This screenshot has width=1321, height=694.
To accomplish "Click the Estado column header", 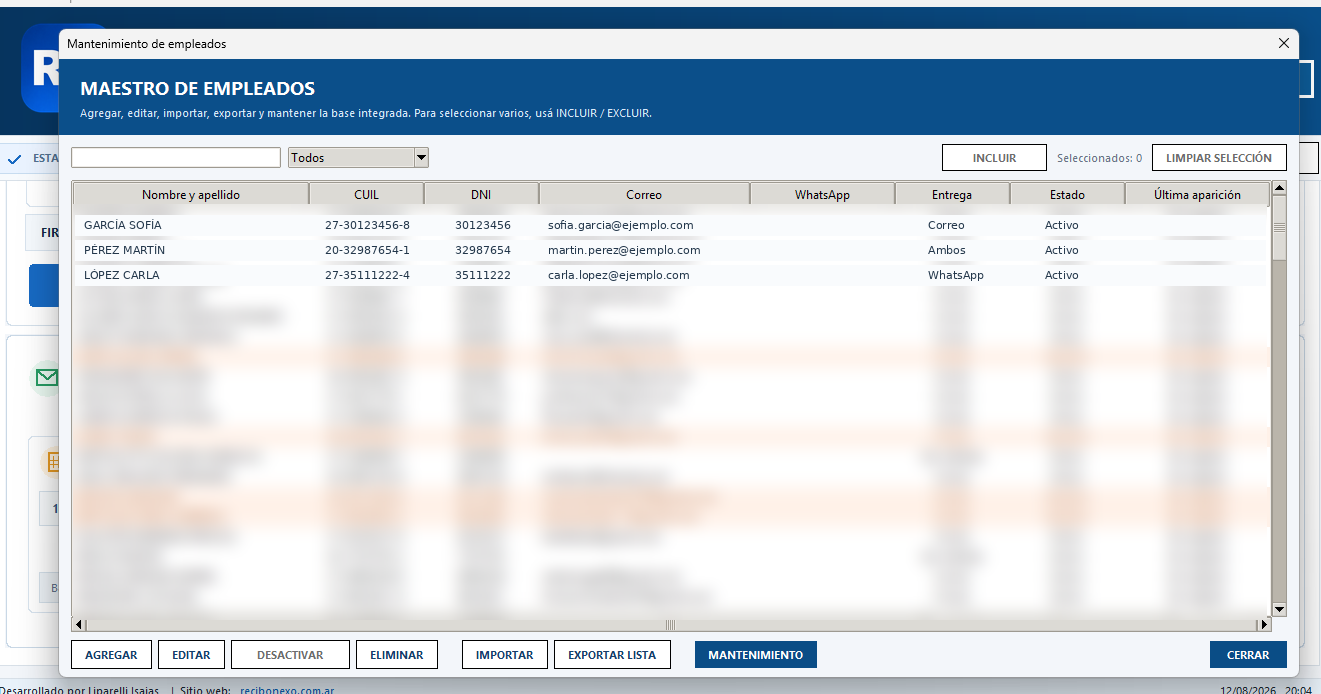I will coord(1067,195).
